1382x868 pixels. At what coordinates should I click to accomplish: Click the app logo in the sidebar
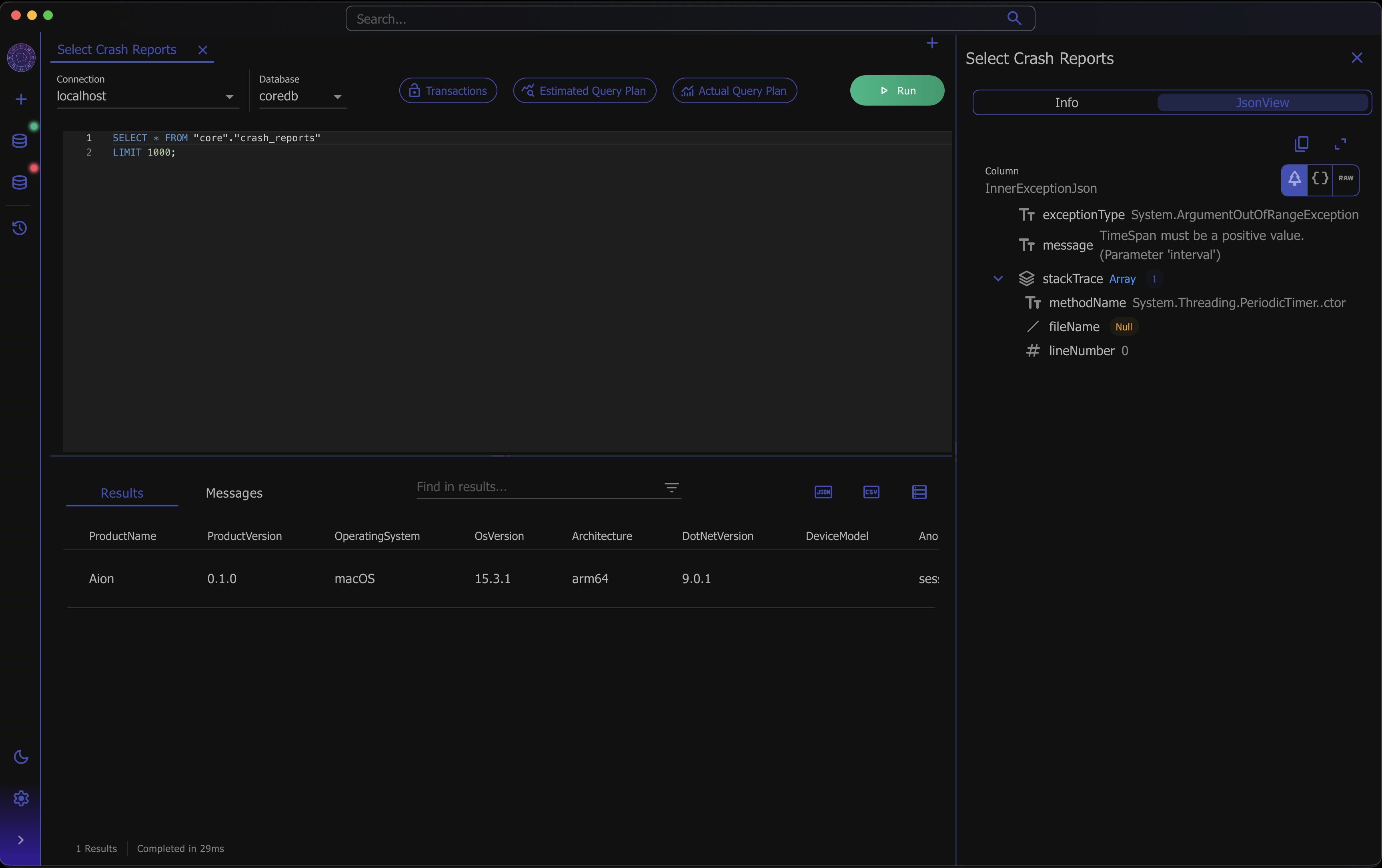[x=21, y=57]
